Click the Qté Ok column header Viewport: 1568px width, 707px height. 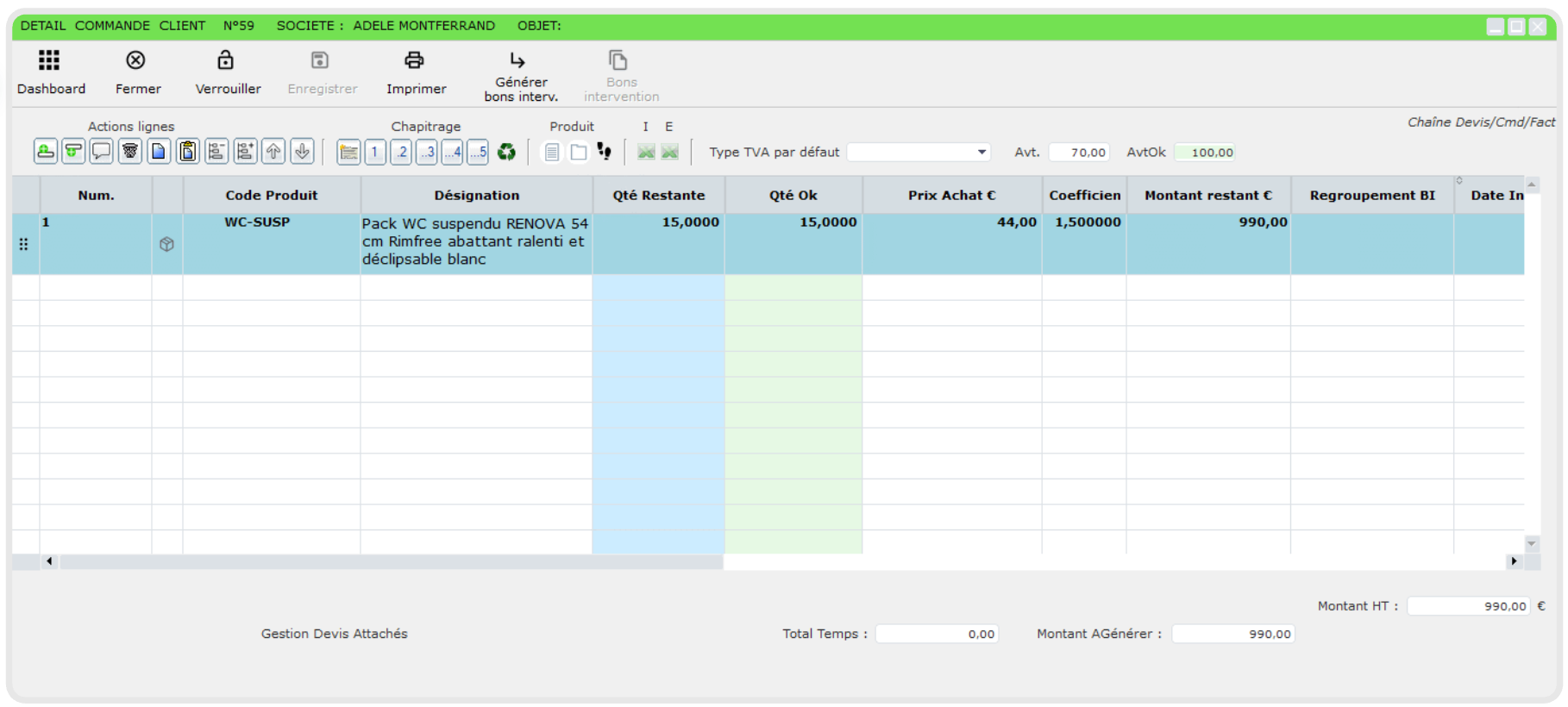point(793,196)
